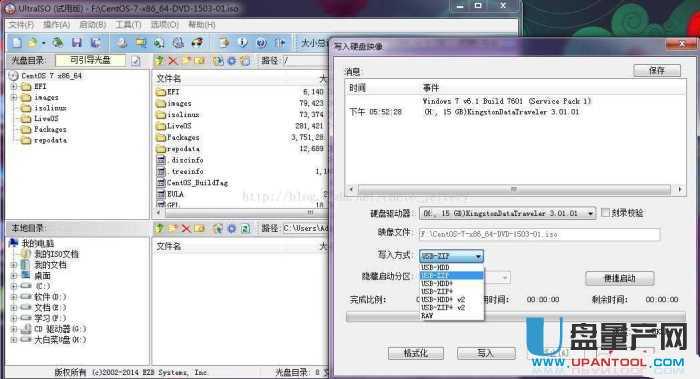Click the blue gear icon in the 本地目录 toolbar
Image resolution: width=700 pixels, height=379 pixels.
pos(231,229)
